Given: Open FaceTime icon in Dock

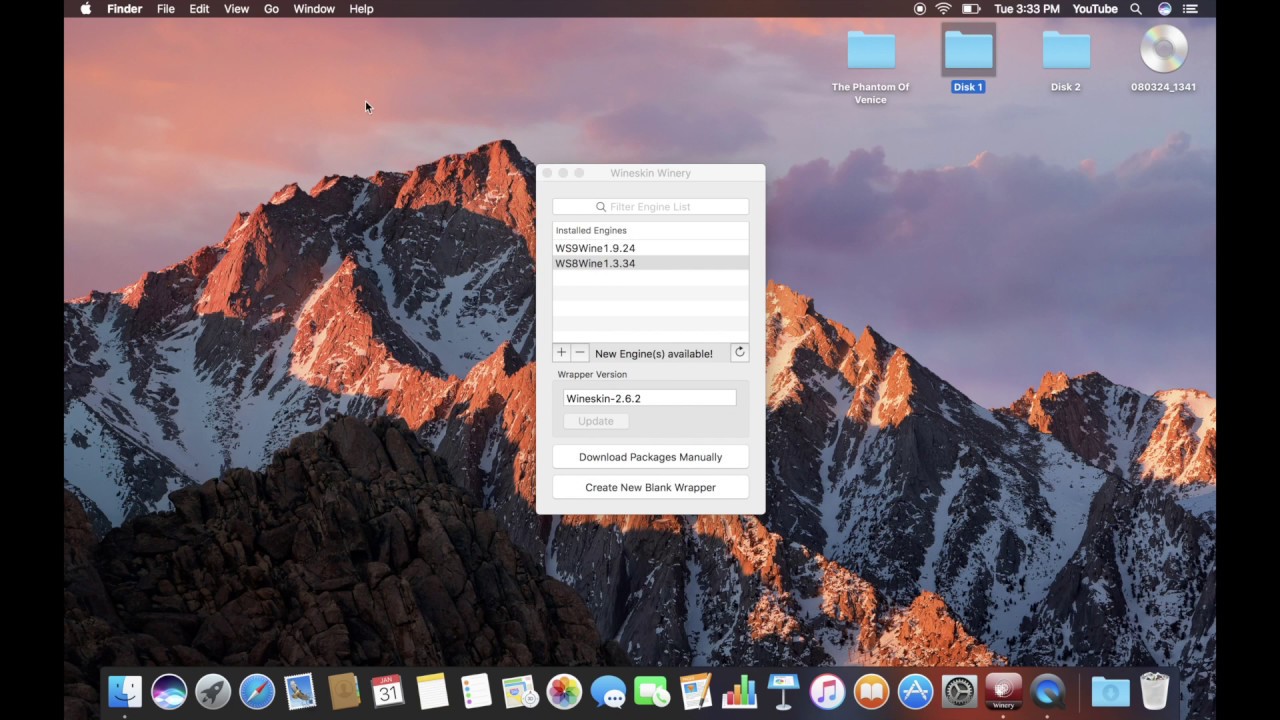Looking at the screenshot, I should pos(652,691).
